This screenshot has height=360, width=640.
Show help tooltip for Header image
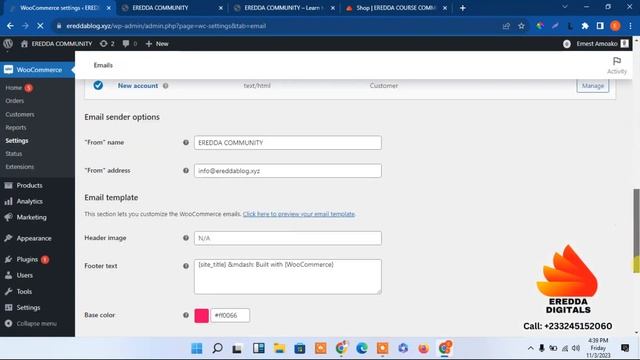186,238
